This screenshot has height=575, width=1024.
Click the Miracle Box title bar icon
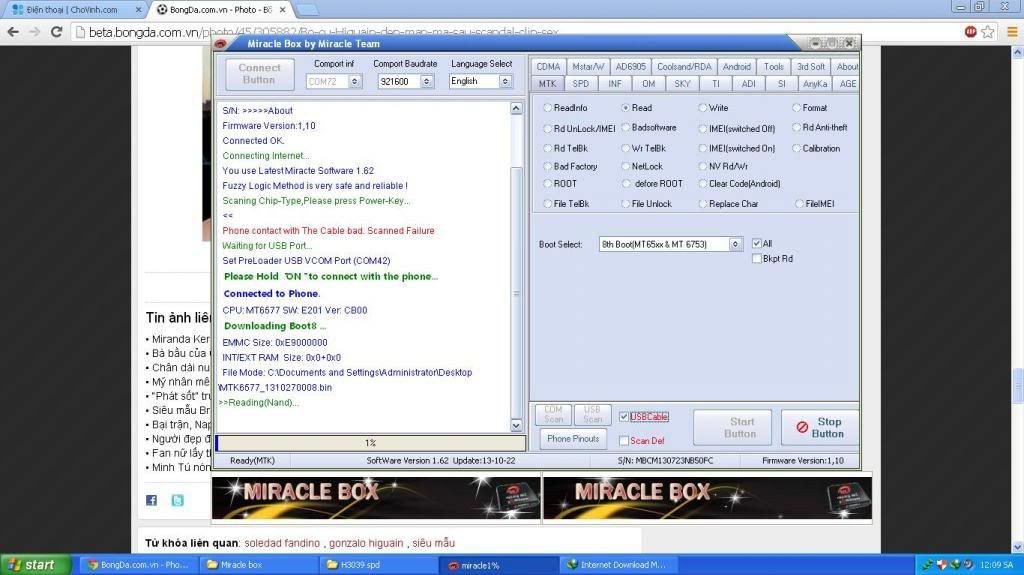click(x=221, y=44)
